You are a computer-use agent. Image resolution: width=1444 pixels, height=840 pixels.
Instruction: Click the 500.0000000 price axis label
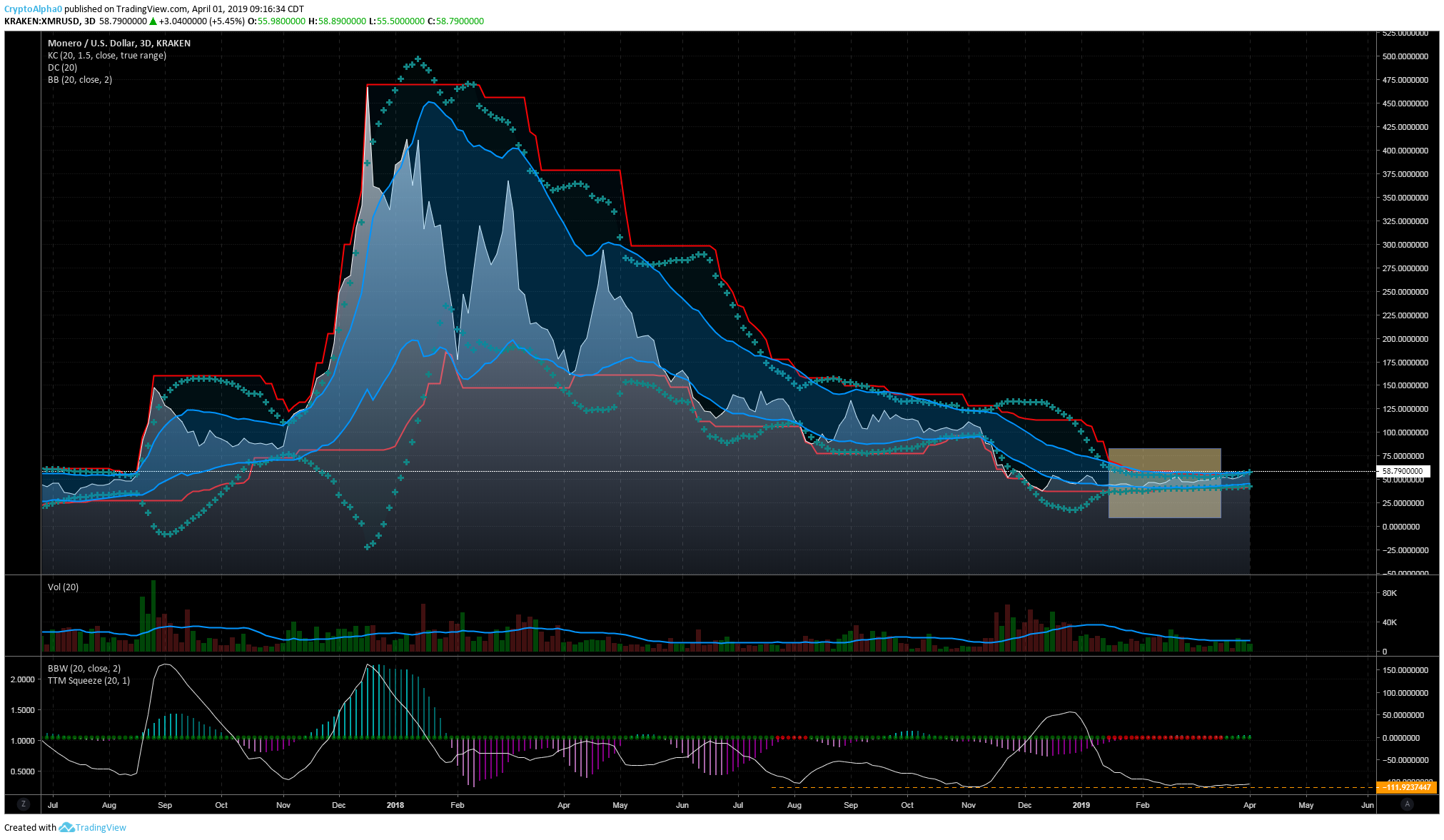(x=1405, y=56)
